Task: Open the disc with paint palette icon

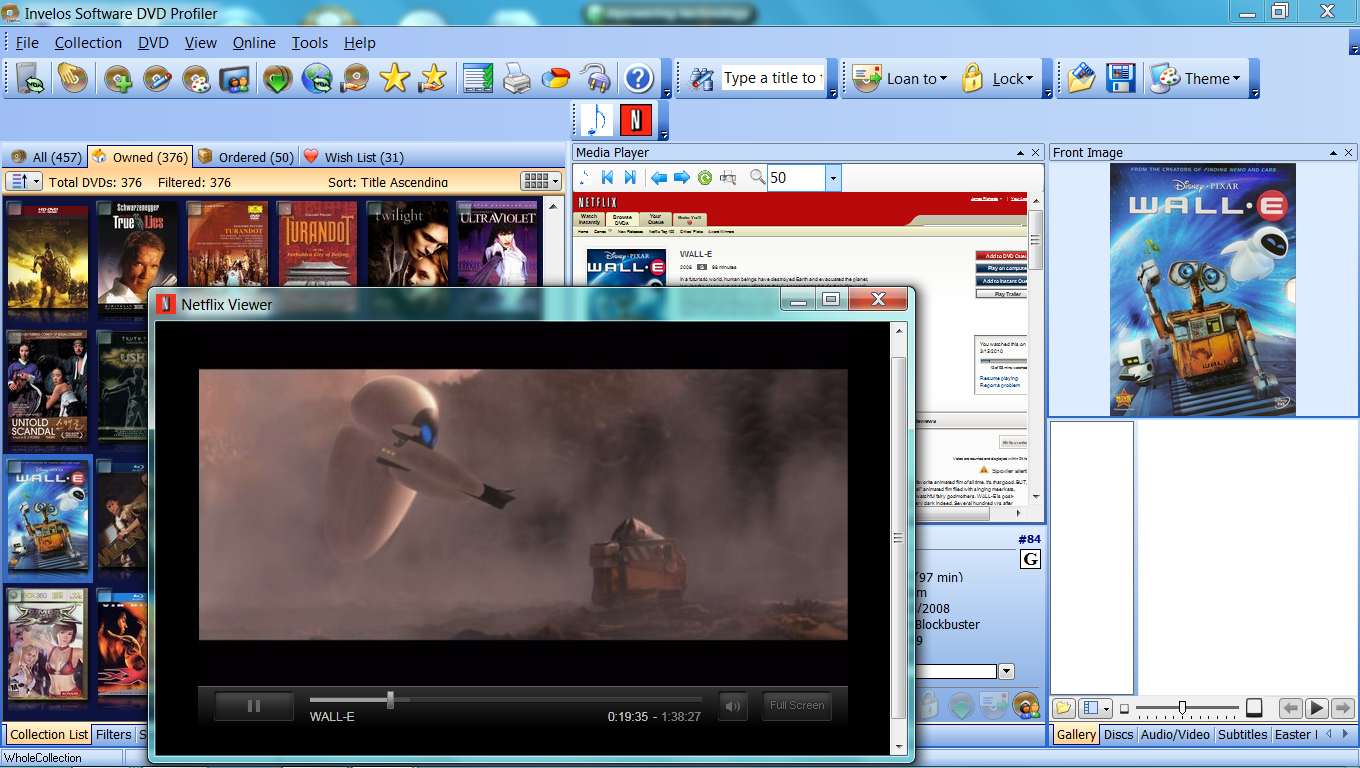Action: [x=196, y=78]
